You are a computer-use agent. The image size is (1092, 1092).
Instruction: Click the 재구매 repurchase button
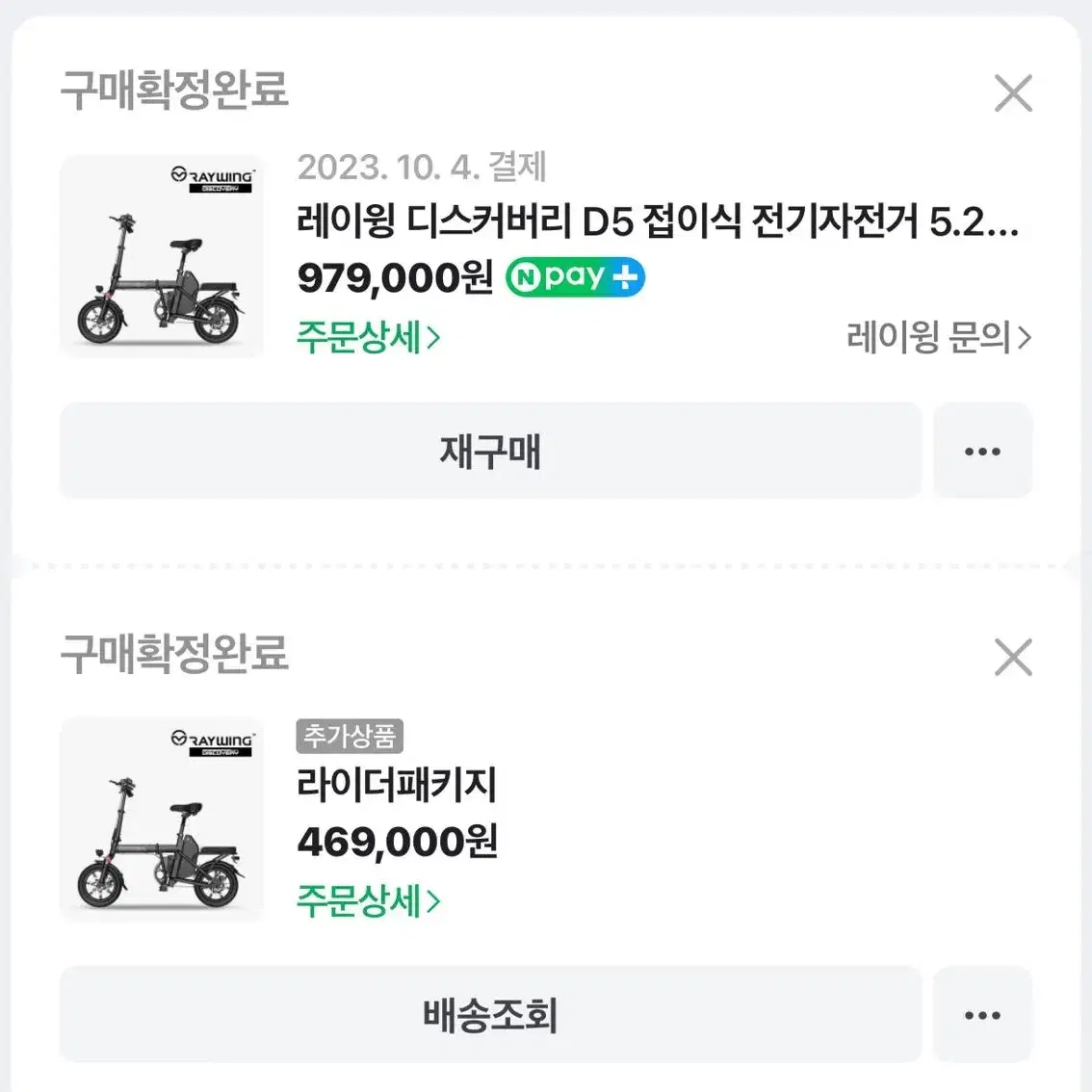pos(490,451)
